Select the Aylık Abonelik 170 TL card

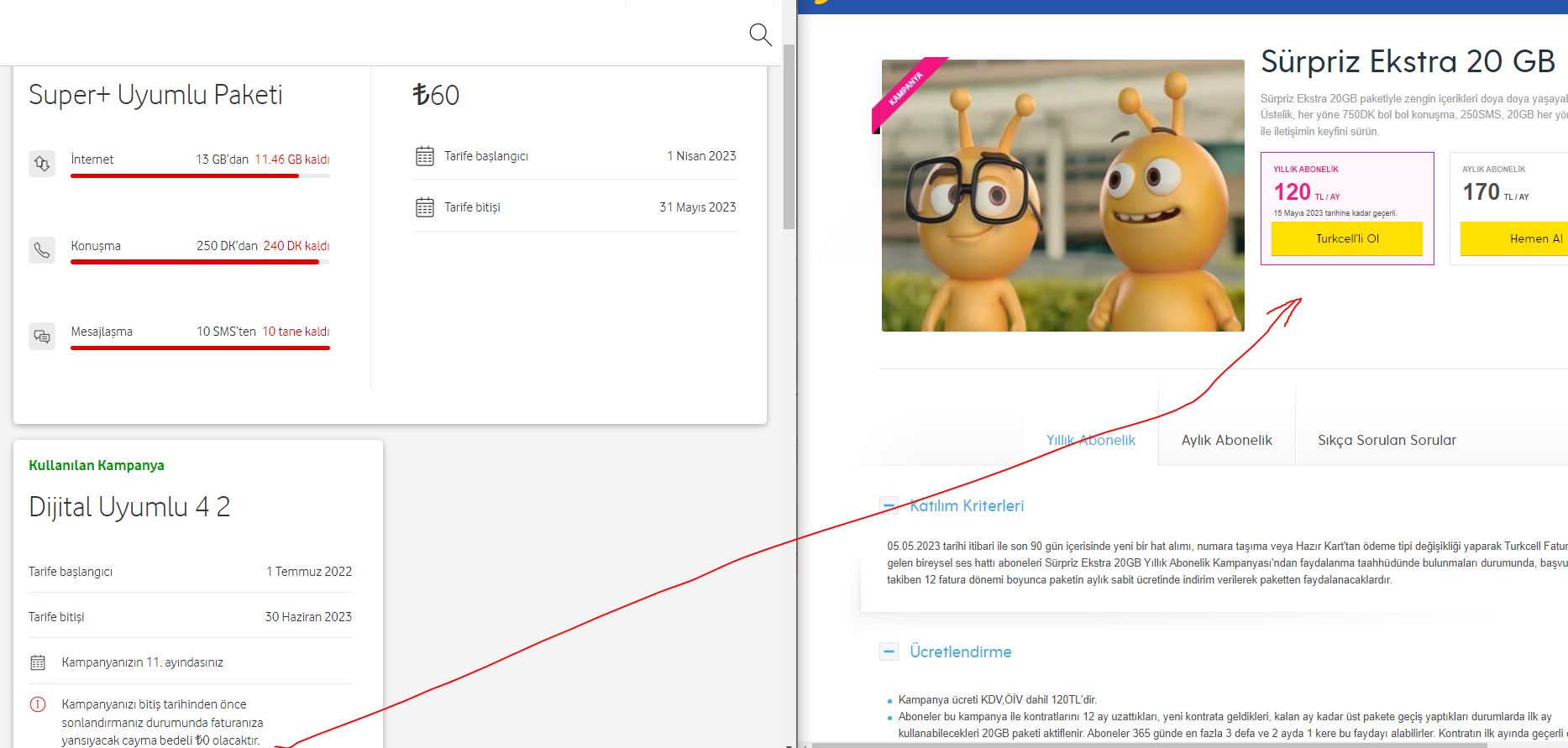(1508, 208)
